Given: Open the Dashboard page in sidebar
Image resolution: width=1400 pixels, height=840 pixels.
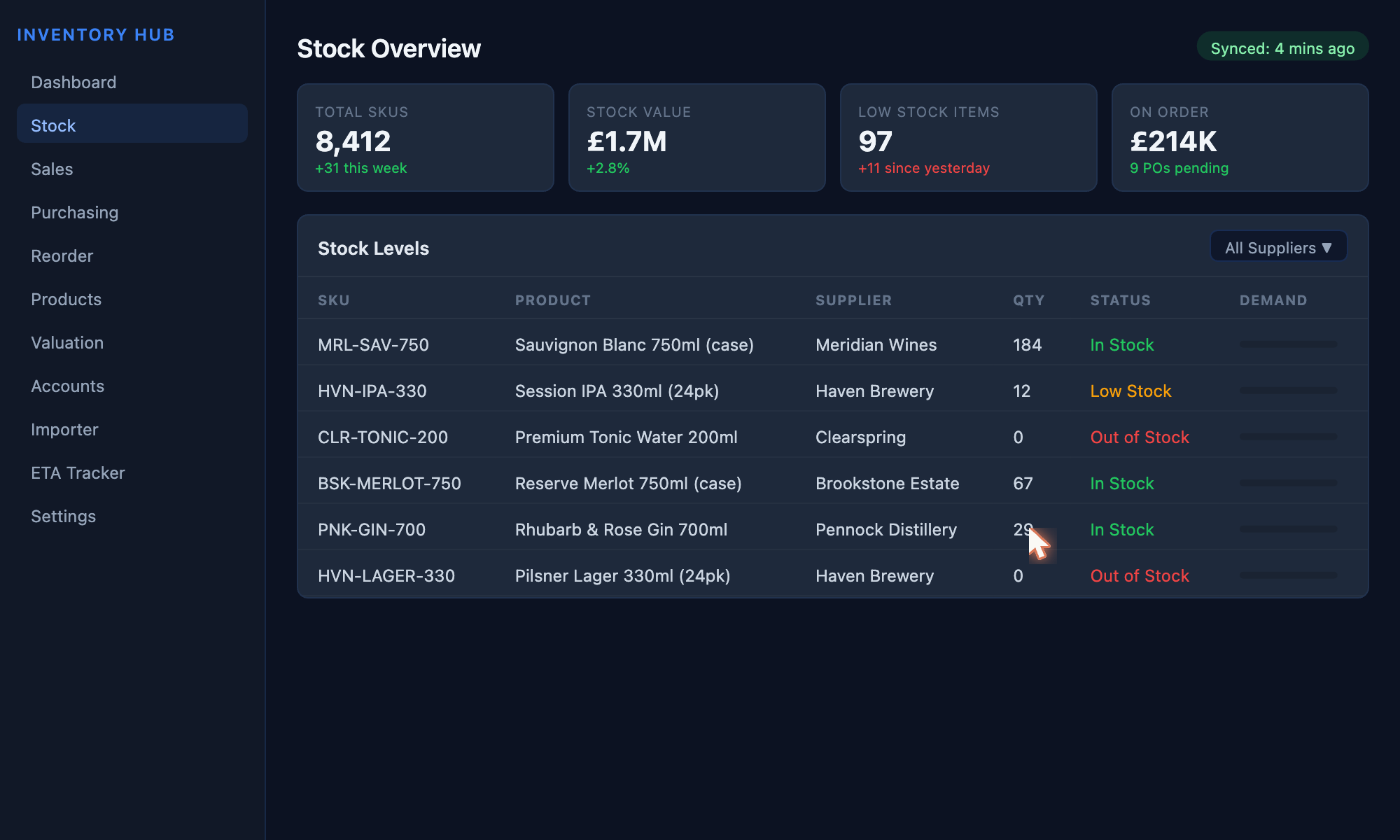Looking at the screenshot, I should (132, 83).
